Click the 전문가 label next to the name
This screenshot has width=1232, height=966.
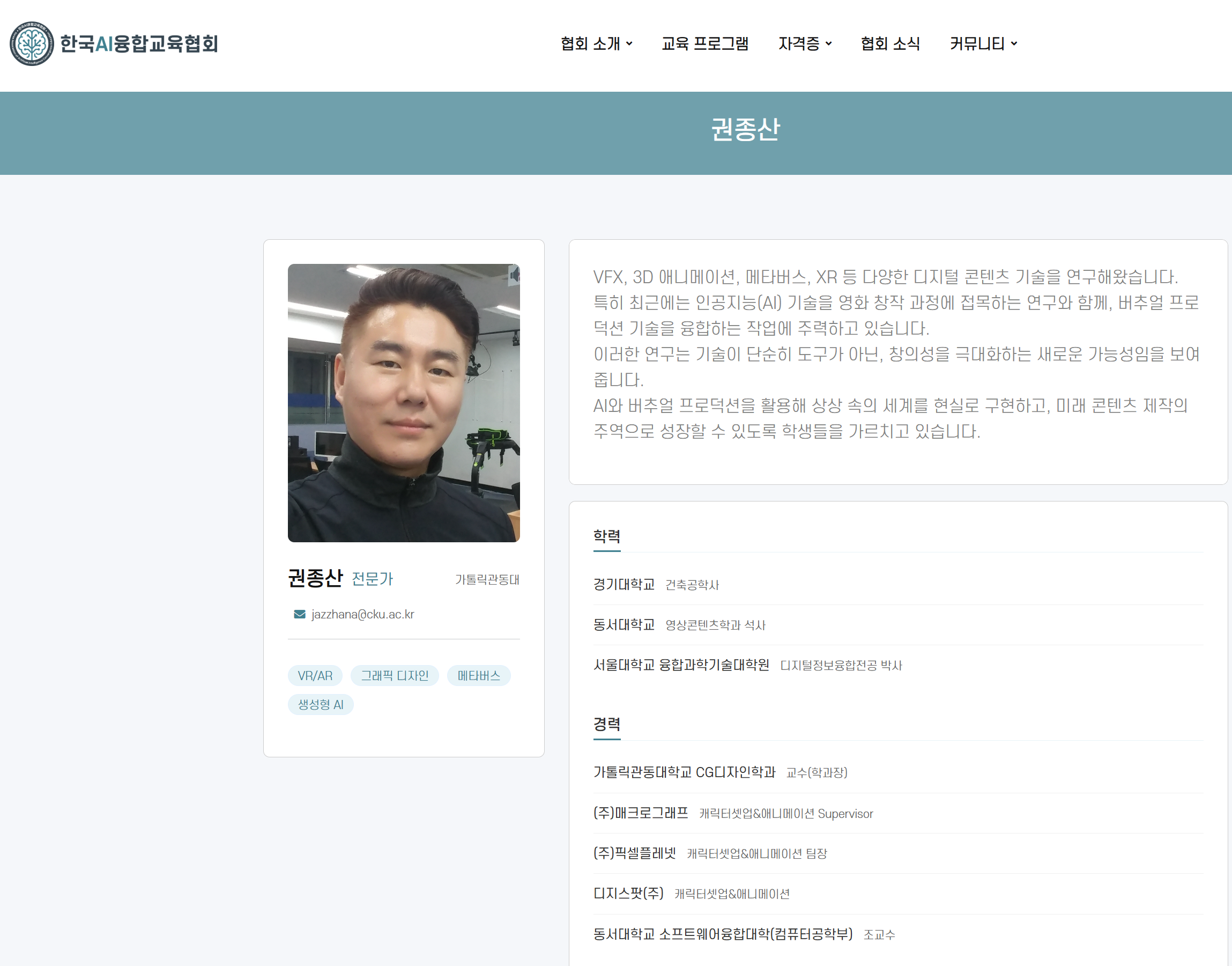pos(373,579)
